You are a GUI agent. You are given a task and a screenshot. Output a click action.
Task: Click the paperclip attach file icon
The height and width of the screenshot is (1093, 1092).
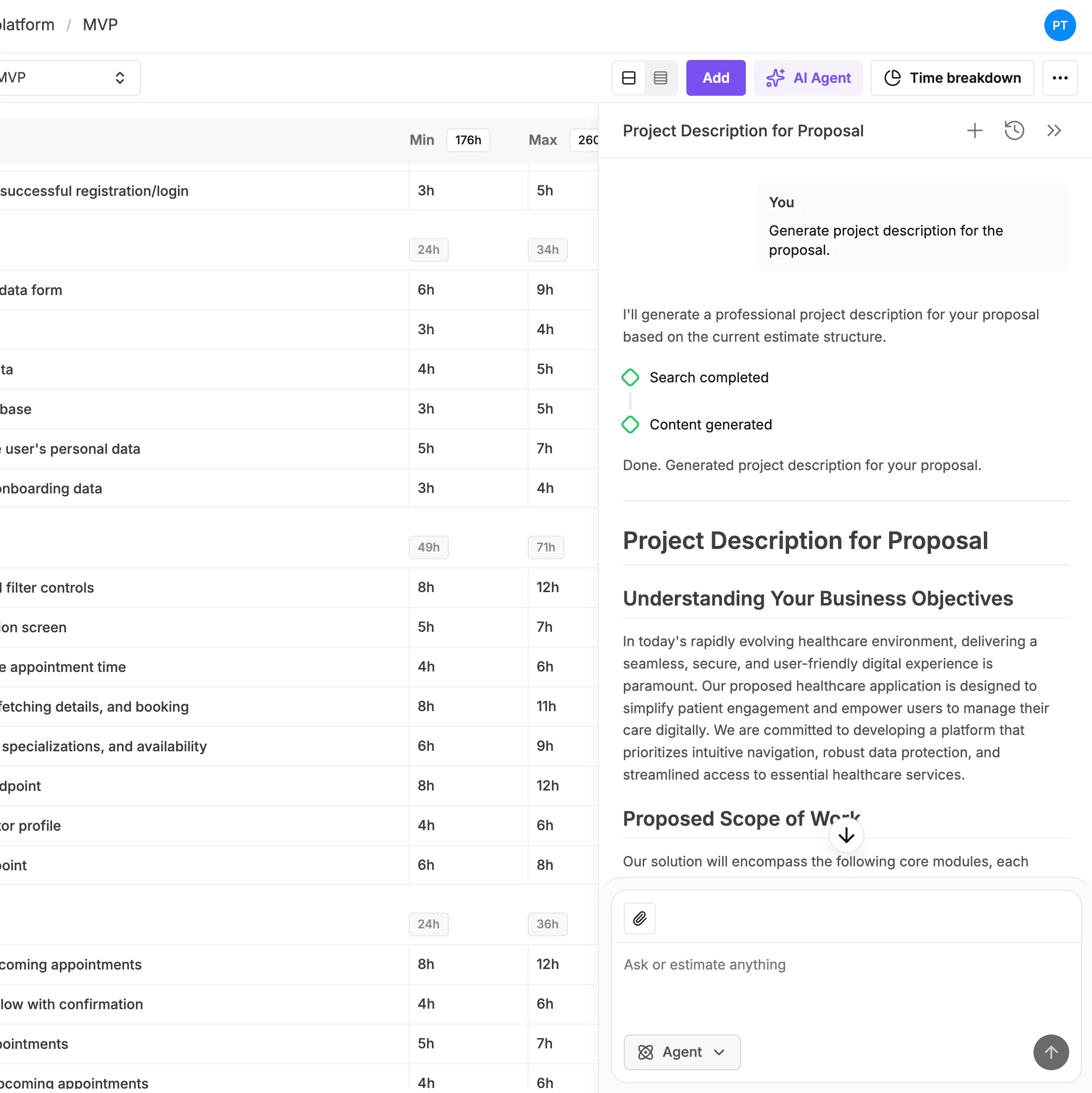(639, 918)
